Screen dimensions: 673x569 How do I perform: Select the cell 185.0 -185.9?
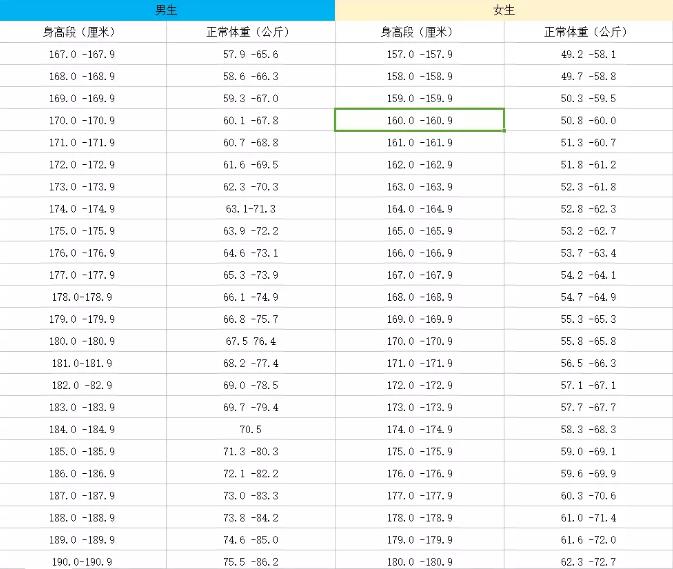(83, 452)
